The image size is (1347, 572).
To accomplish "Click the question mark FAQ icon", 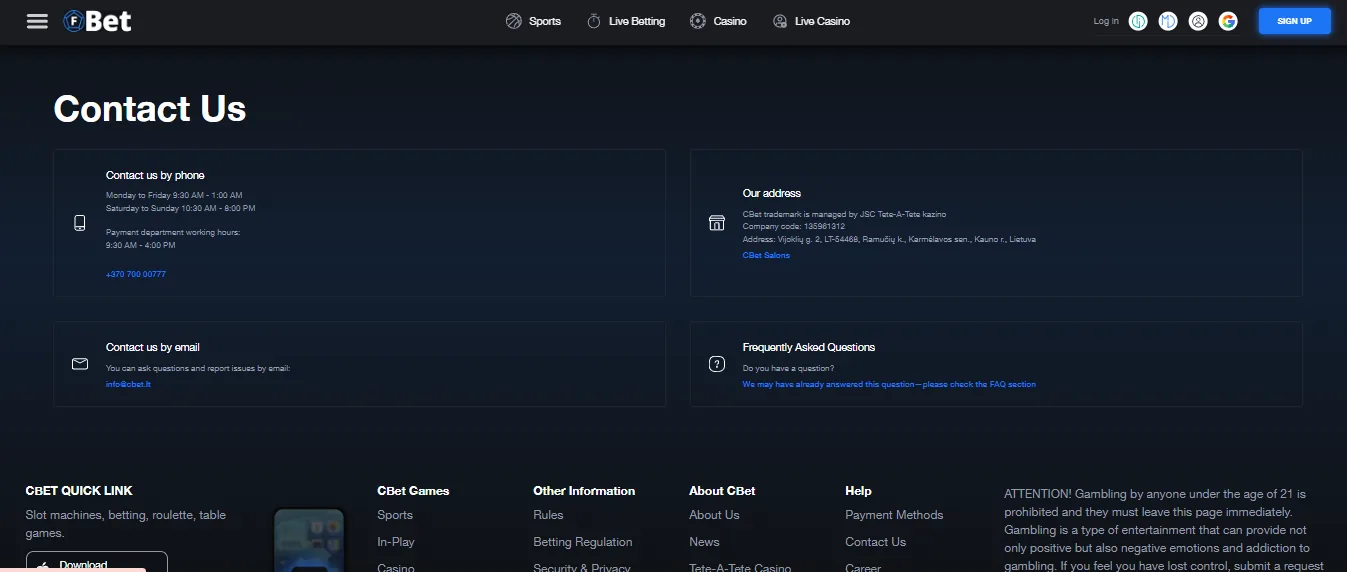I will tap(717, 364).
